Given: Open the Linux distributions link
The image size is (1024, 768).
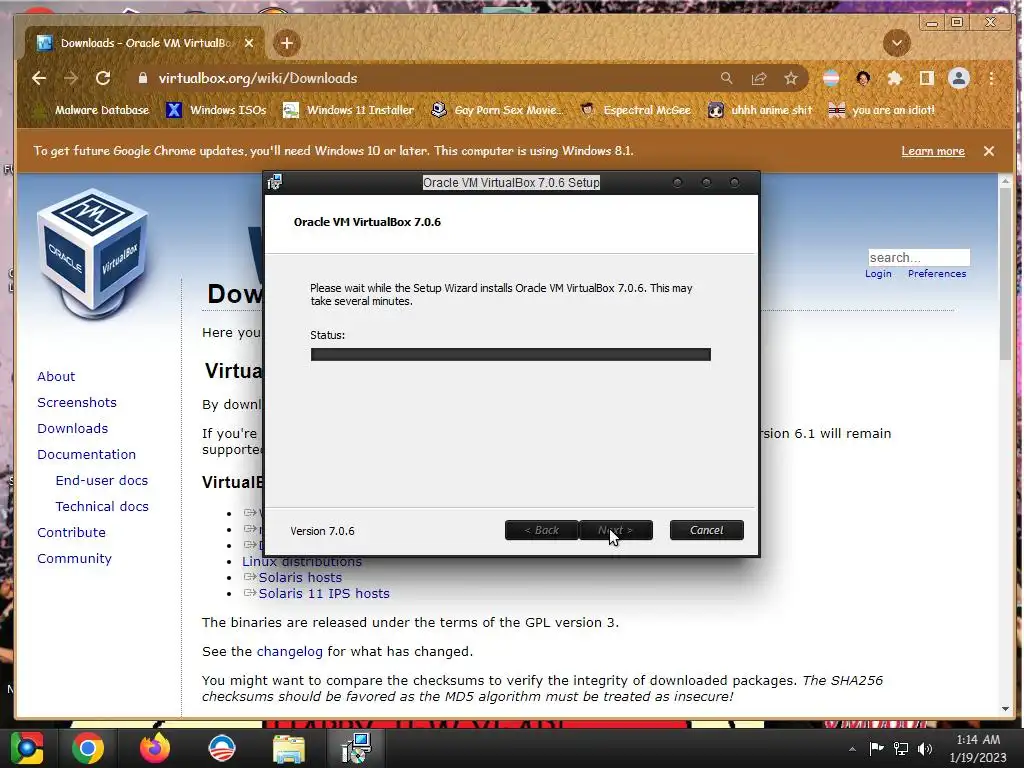Looking at the screenshot, I should pyautogui.click(x=302, y=562).
